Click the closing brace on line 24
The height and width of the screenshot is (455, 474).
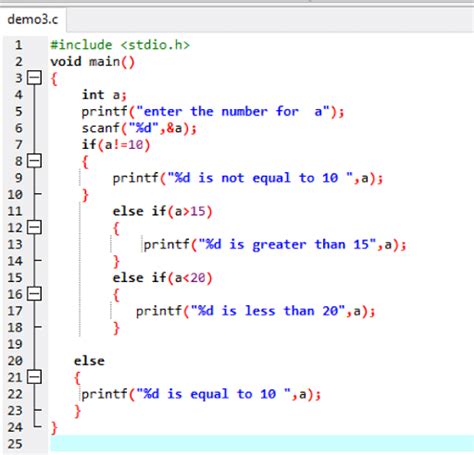point(54,428)
